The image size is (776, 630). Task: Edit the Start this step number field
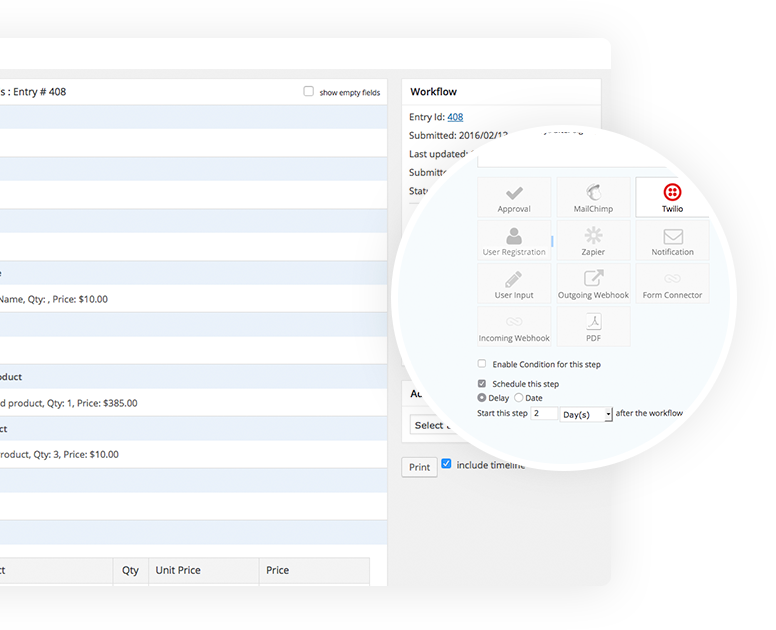click(544, 413)
